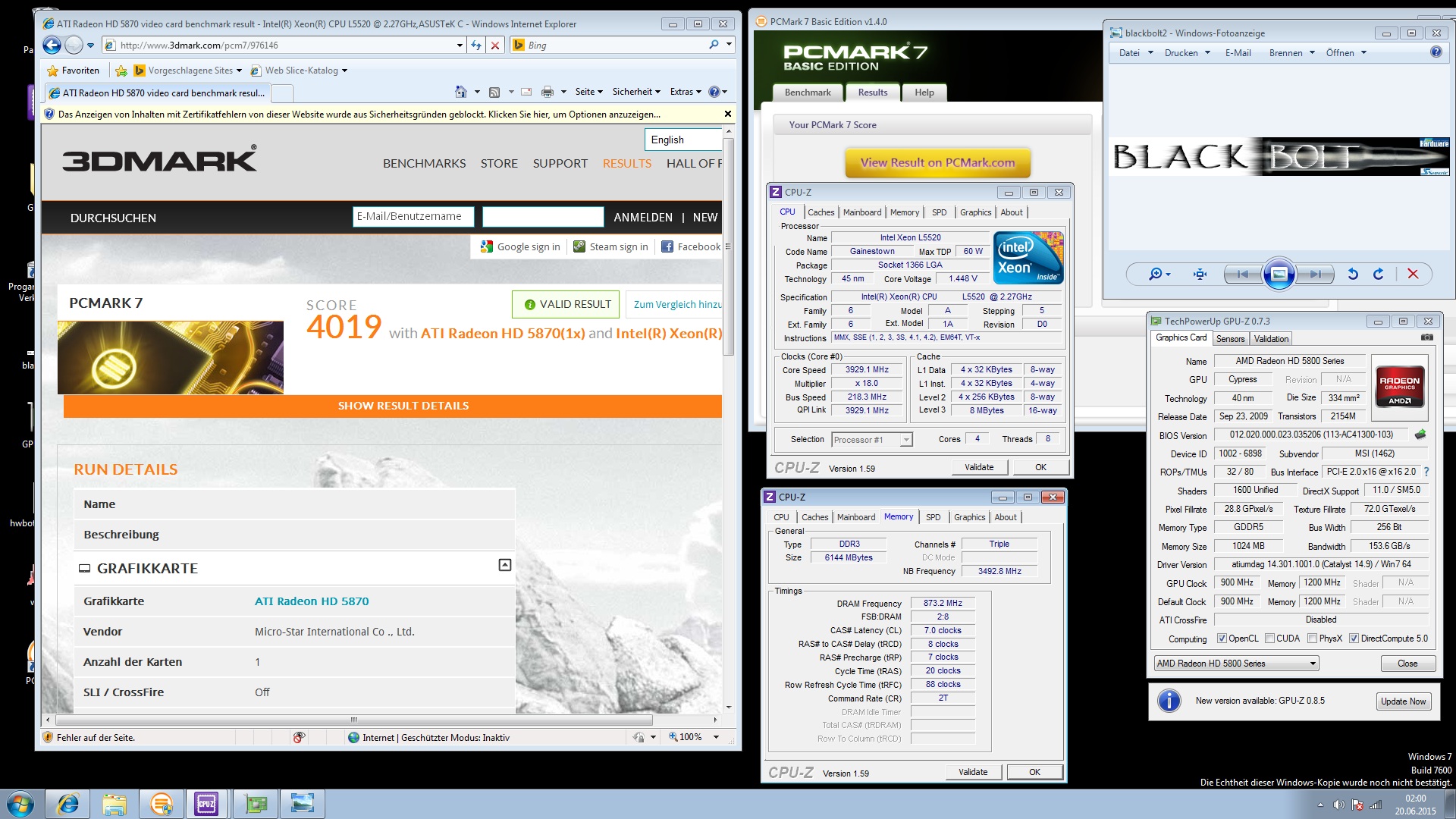Rotate picture clockwise in Fotoanzeige

1379,274
